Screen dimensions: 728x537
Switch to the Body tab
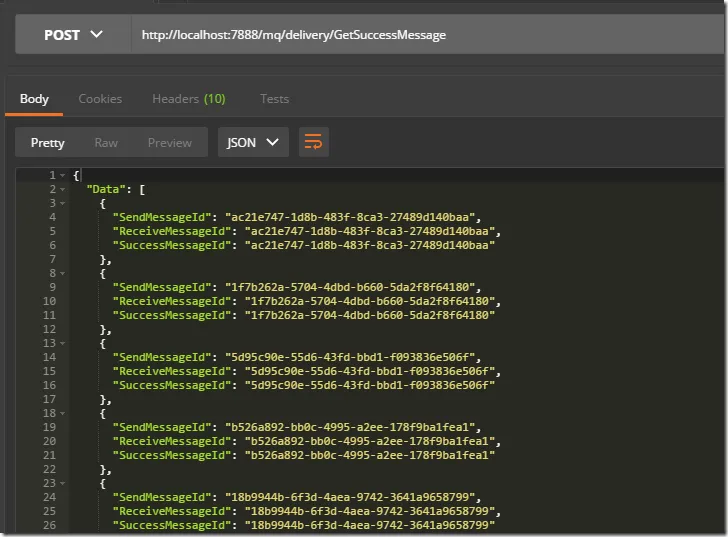point(34,99)
